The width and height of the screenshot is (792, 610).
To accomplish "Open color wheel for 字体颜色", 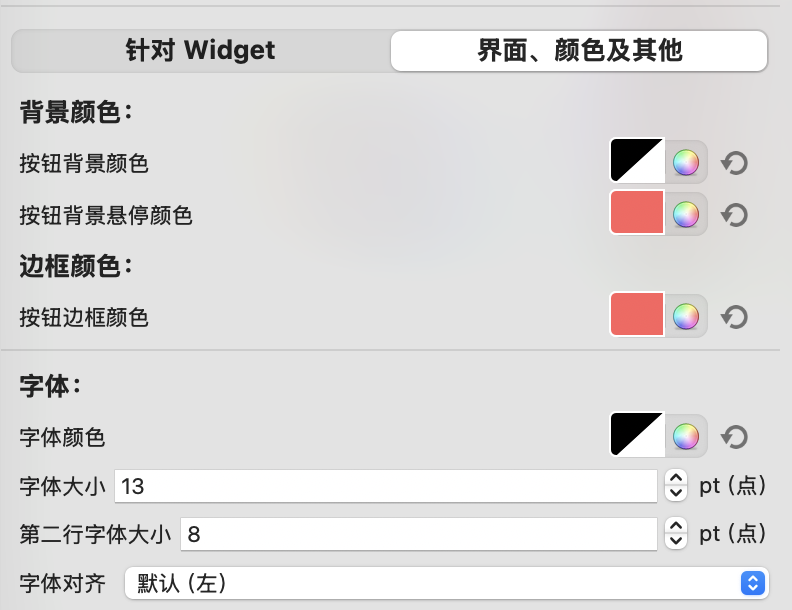I will pyautogui.click(x=686, y=436).
